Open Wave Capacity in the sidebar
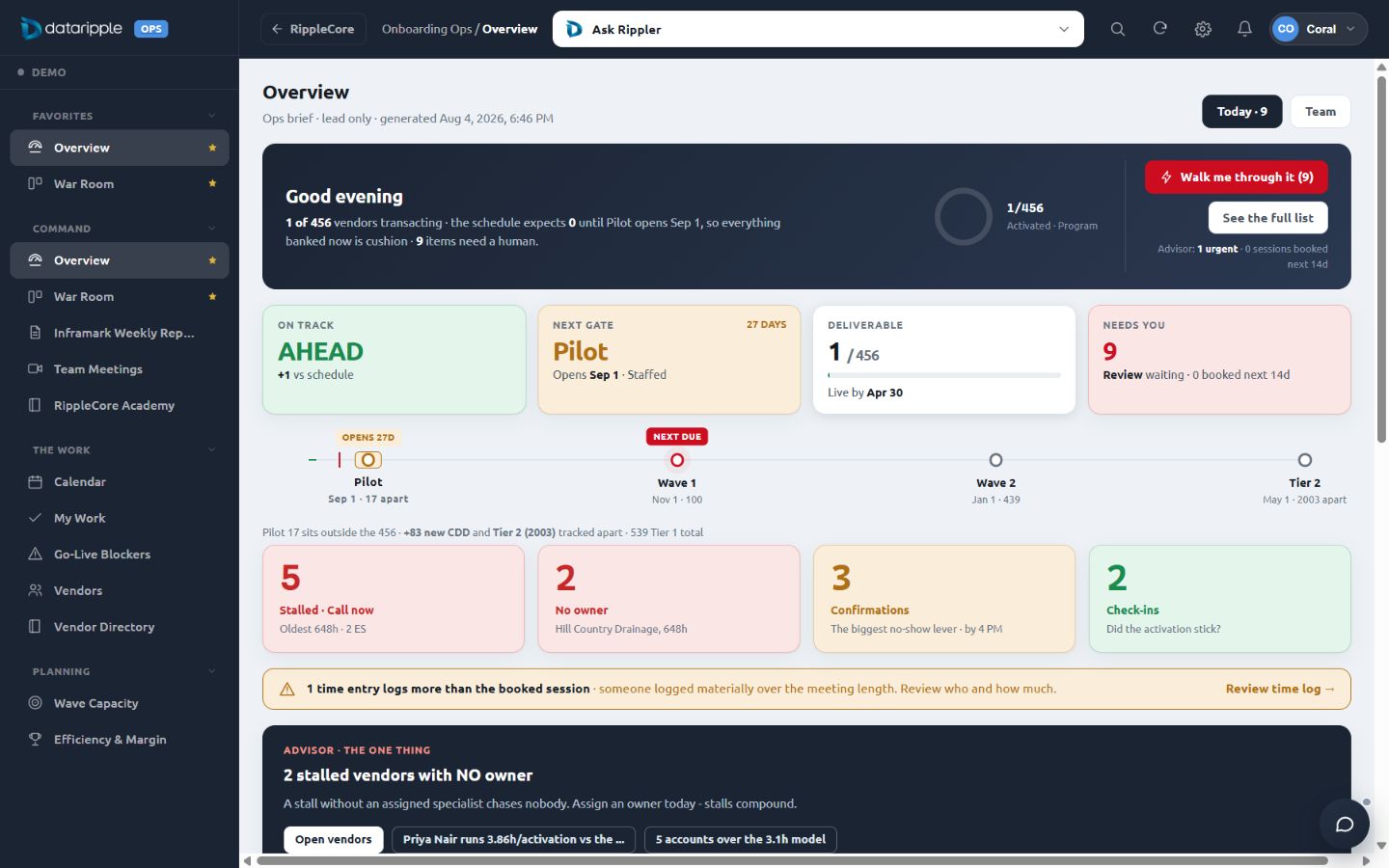Image resolution: width=1389 pixels, height=868 pixels. [120, 703]
